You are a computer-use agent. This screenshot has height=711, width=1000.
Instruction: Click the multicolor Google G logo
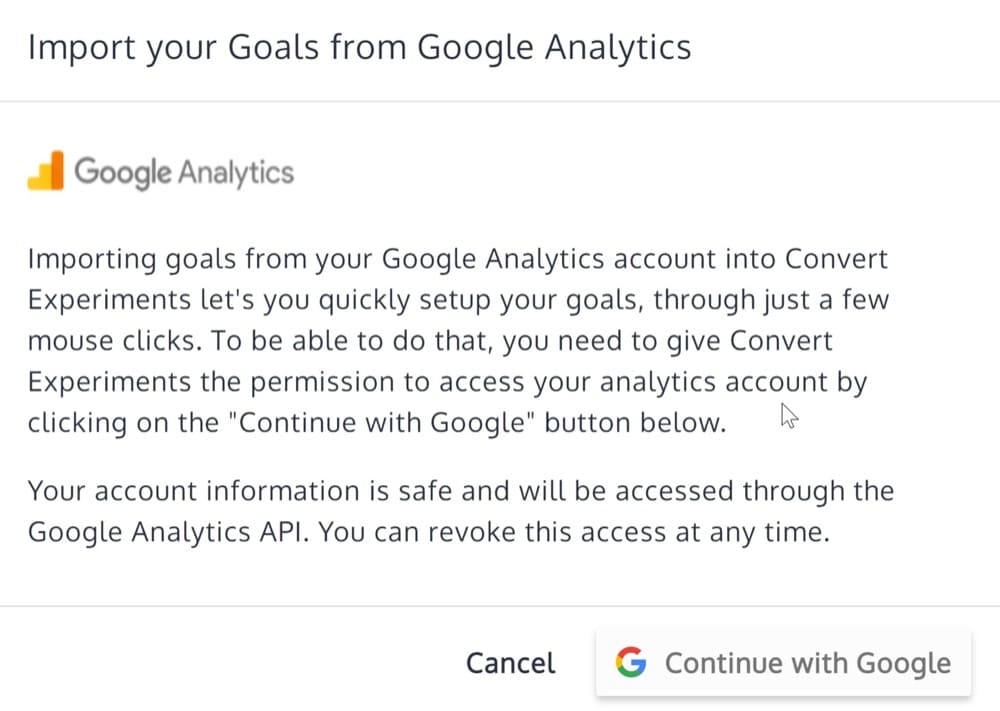pos(630,662)
